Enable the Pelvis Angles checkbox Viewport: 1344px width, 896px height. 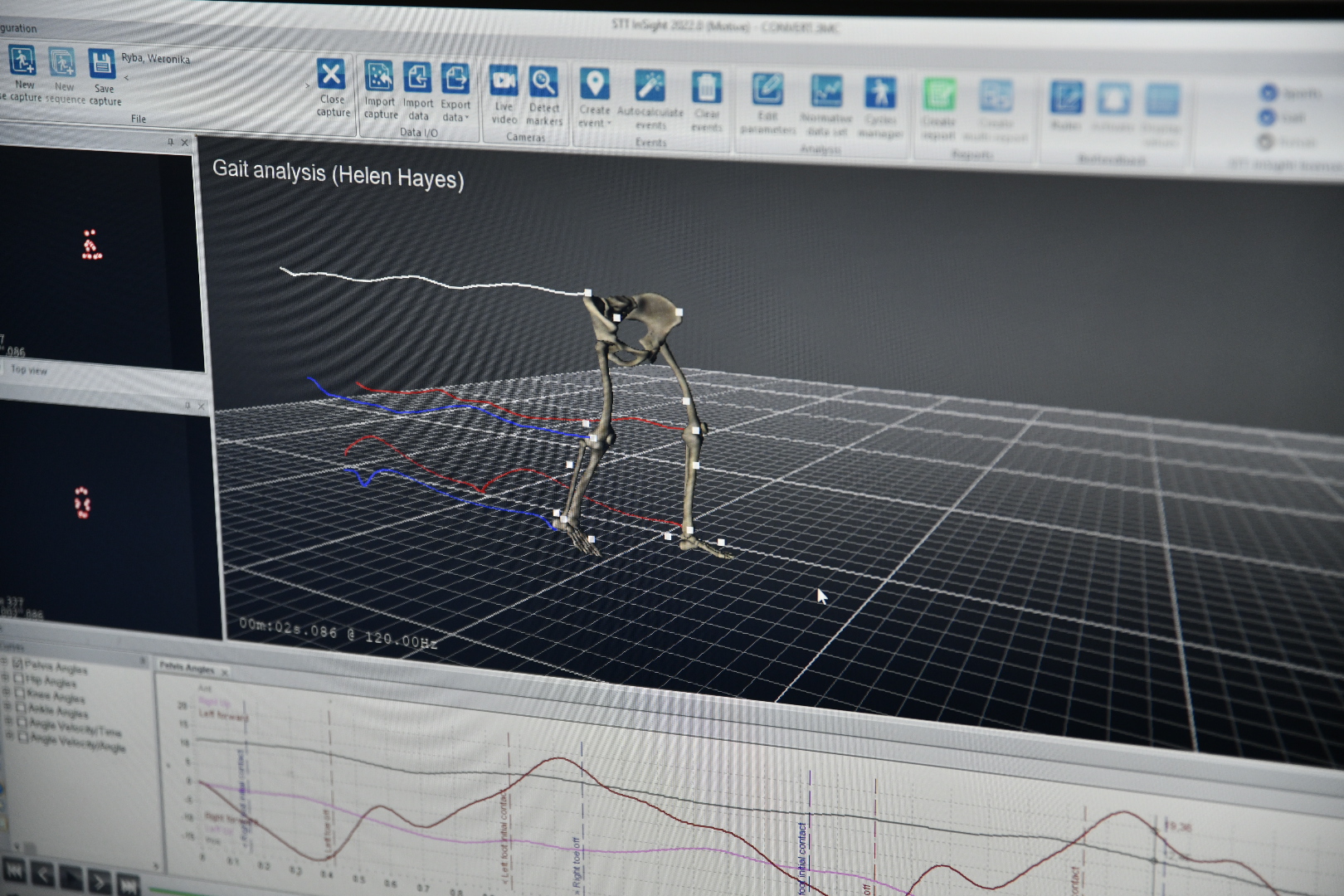tap(17, 664)
